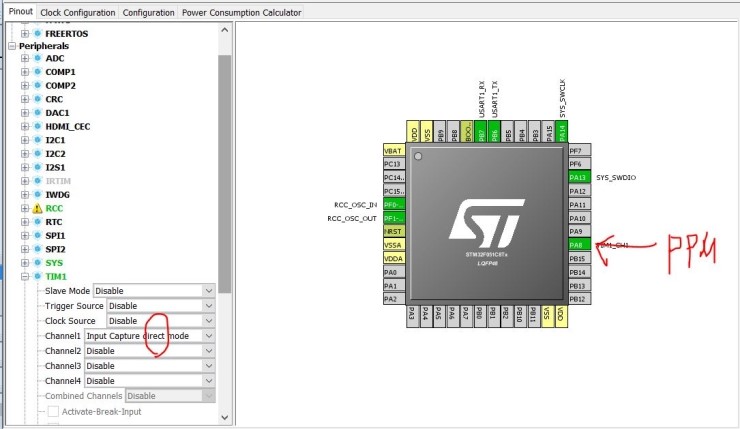
Task: Switch to the Pinout tab
Action: tap(21, 12)
